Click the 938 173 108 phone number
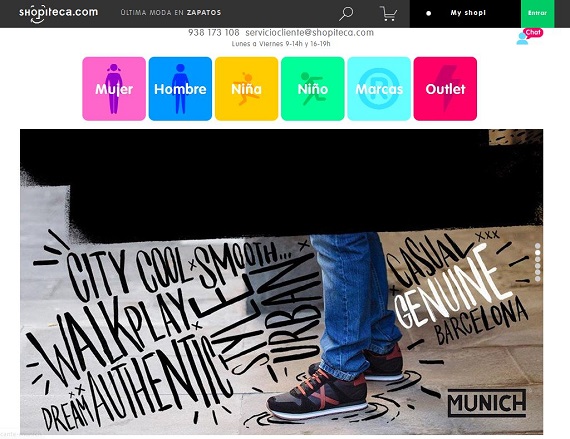The width and height of the screenshot is (570, 439). point(214,33)
